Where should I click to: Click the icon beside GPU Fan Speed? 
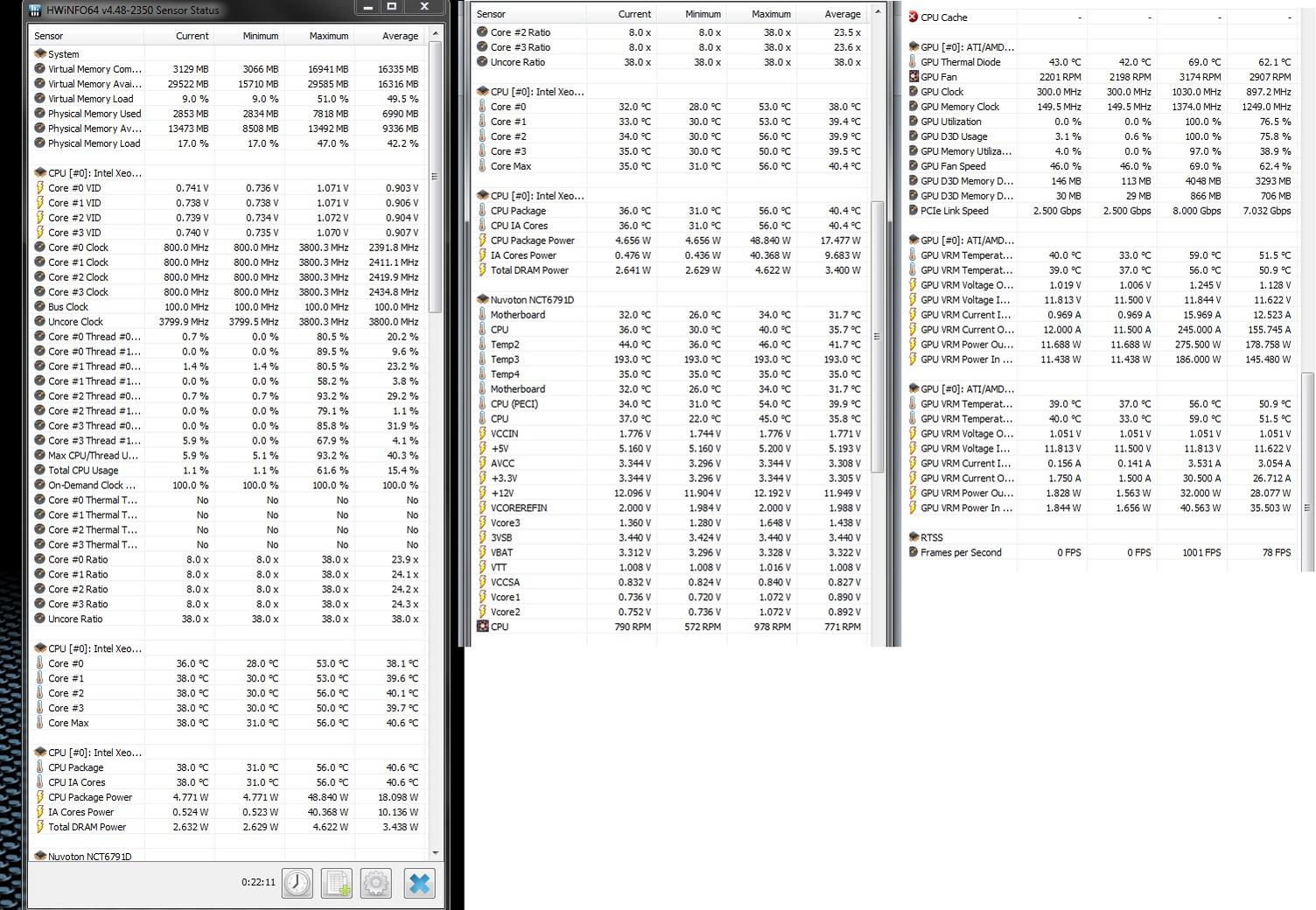click(913, 166)
